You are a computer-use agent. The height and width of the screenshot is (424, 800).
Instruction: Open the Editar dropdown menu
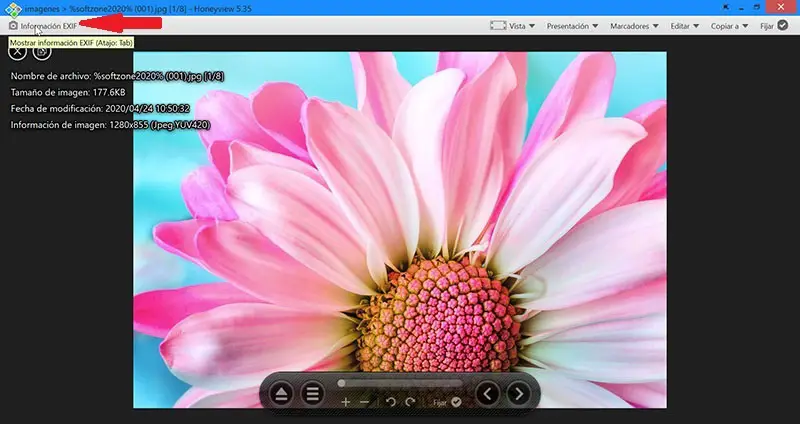coord(684,26)
